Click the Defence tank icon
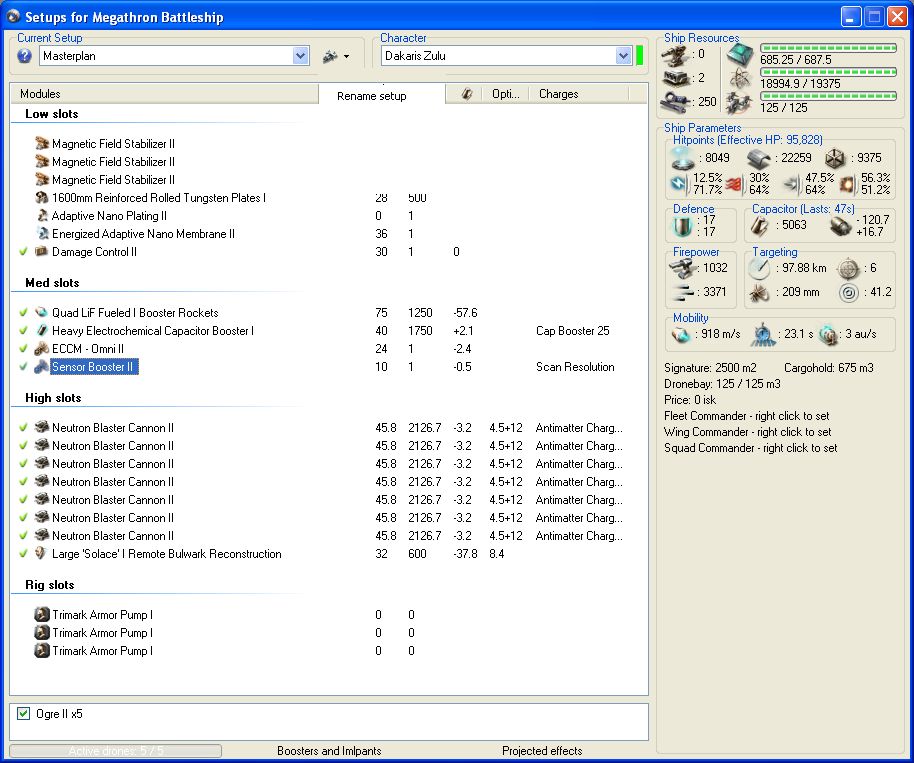Viewport: 914px width, 763px height. (681, 226)
